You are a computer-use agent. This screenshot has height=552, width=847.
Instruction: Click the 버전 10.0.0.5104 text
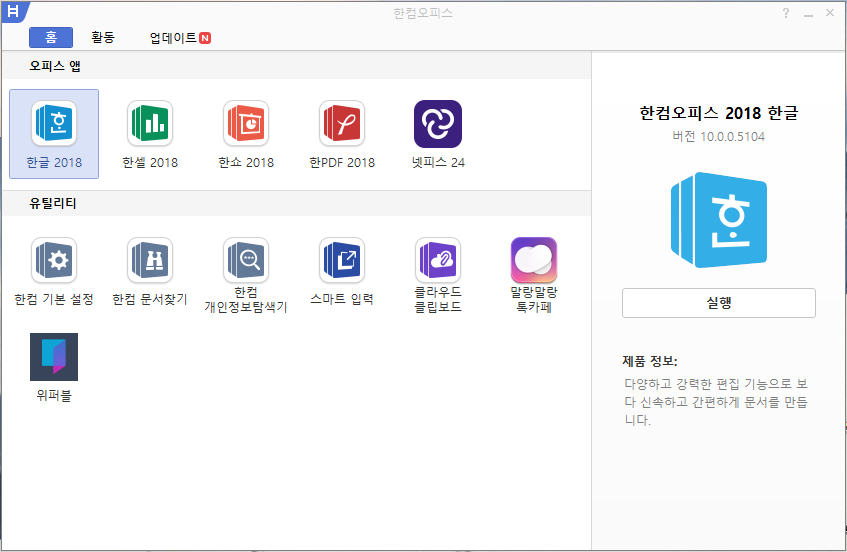(718, 137)
